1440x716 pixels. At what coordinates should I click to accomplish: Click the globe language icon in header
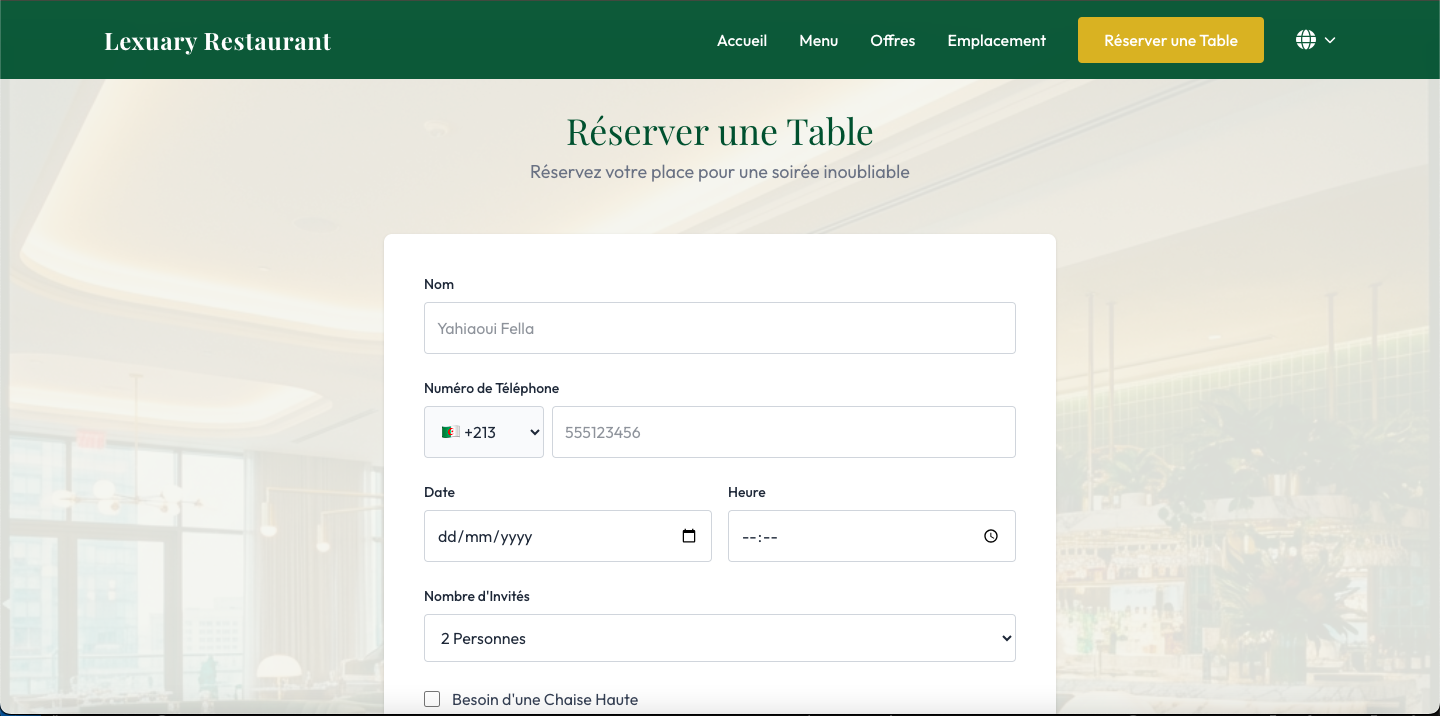tap(1304, 40)
